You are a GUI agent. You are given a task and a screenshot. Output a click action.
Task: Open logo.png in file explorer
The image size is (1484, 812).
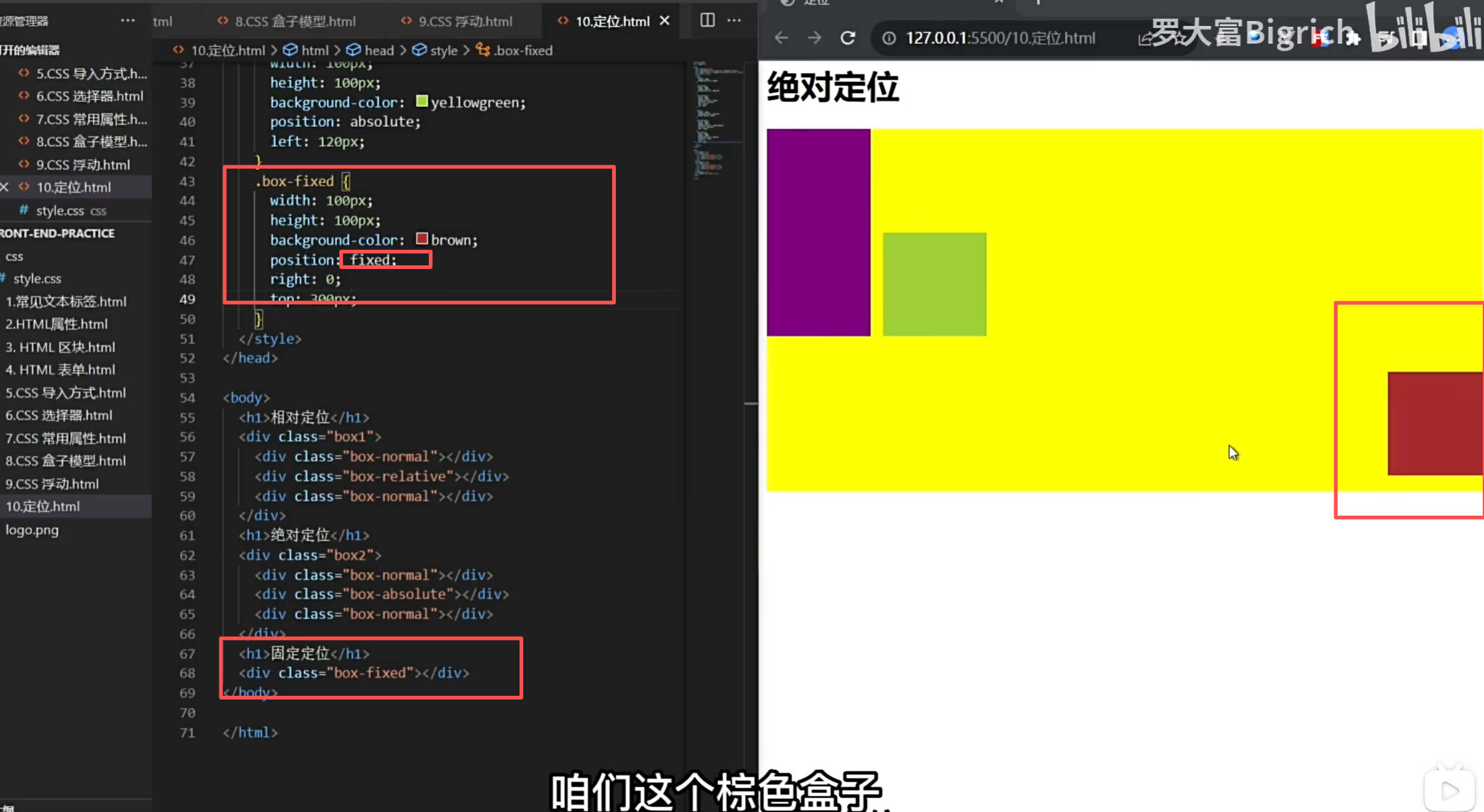tap(32, 530)
